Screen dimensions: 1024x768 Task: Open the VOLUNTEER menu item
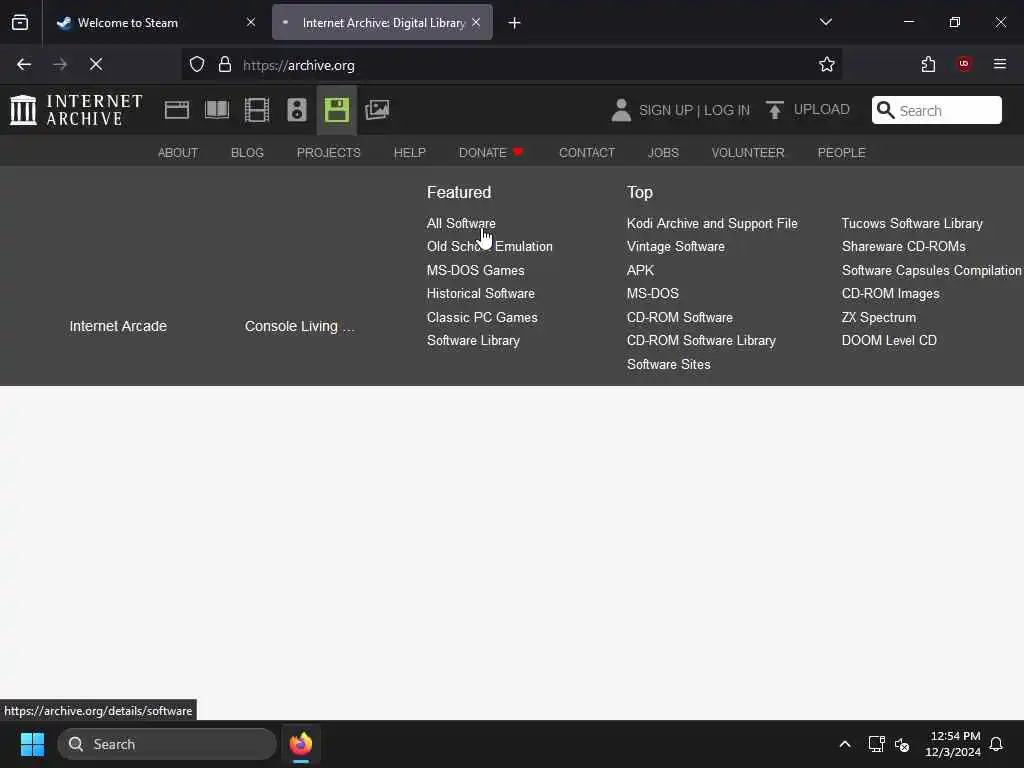coord(748,152)
